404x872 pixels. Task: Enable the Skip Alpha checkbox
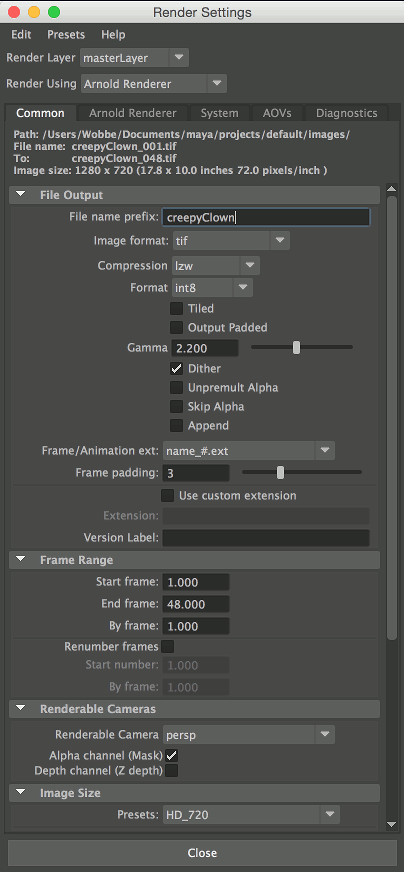176,407
